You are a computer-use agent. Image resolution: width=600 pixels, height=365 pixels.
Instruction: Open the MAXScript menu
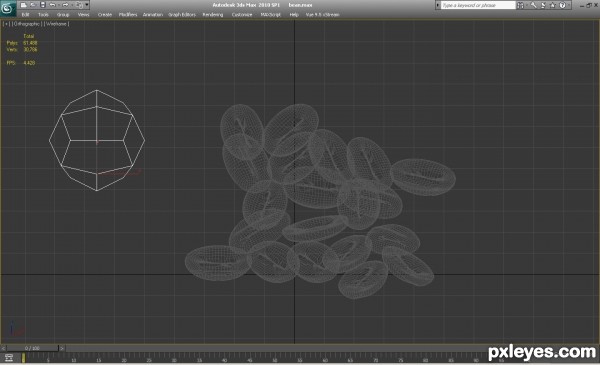coord(271,15)
